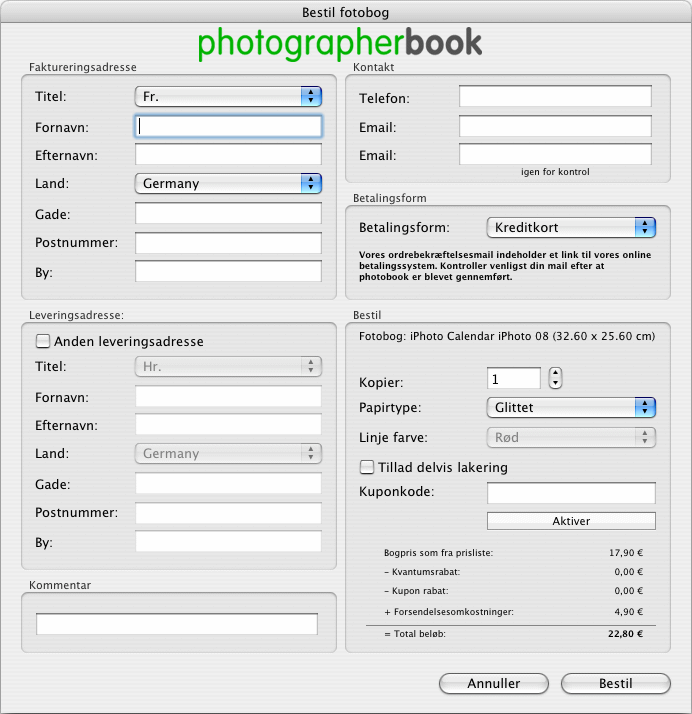The width and height of the screenshot is (692, 714).
Task: Click the billing Gade input field
Action: (x=228, y=214)
